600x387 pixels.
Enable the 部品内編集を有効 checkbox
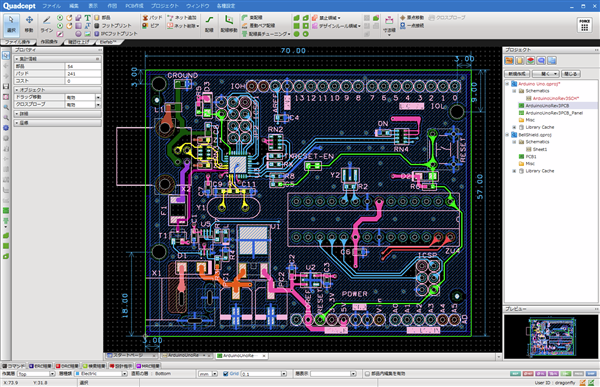(x=367, y=374)
